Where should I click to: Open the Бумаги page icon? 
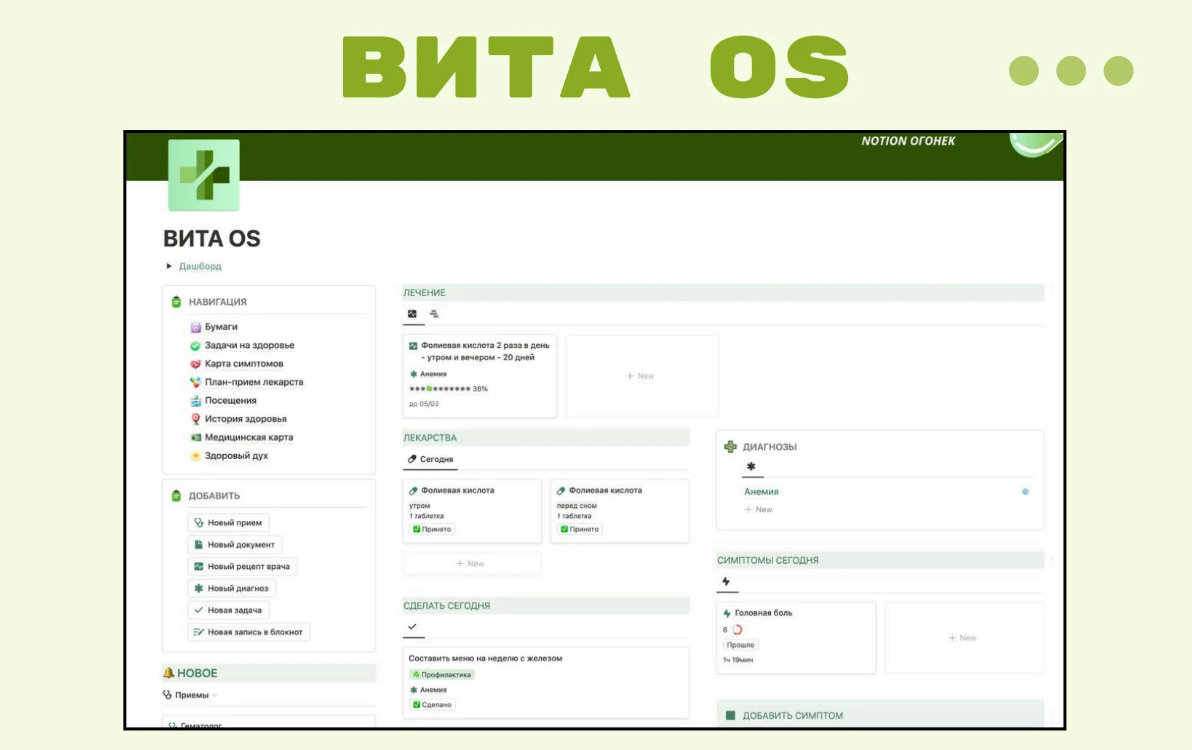coord(196,327)
